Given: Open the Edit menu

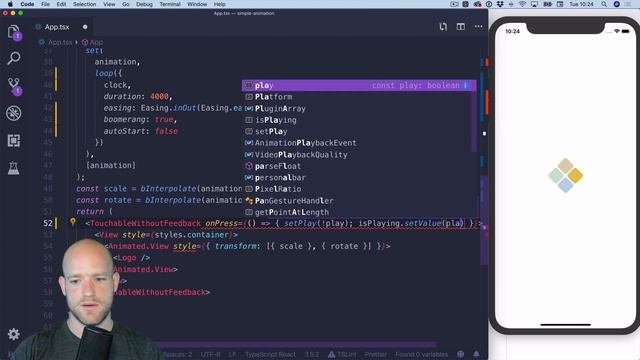Looking at the screenshot, I should pyautogui.click(x=61, y=4).
